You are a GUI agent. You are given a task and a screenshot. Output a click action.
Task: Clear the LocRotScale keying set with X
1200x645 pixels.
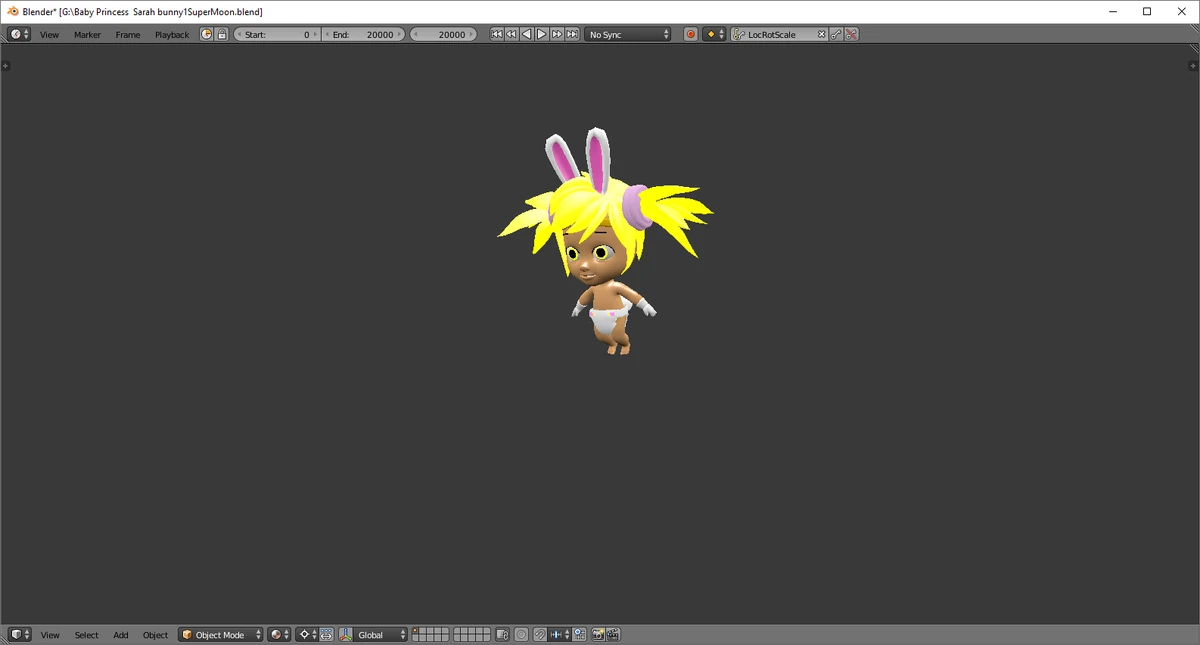point(821,34)
